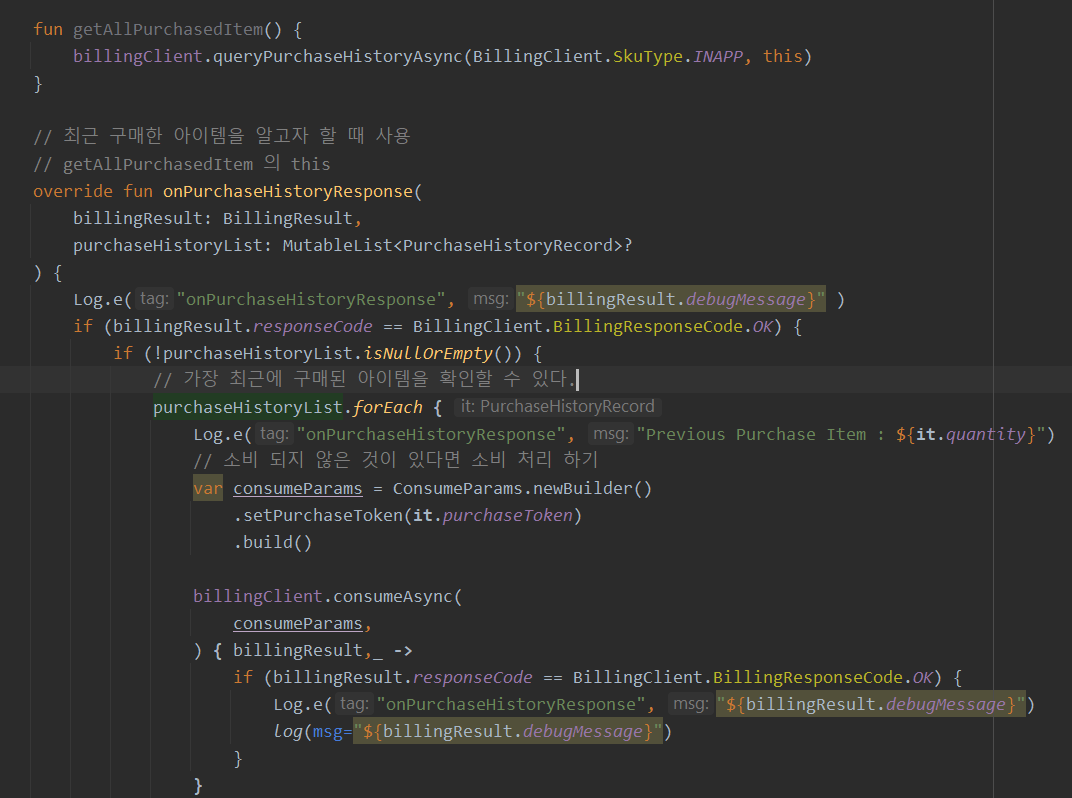Click underlined consumeParams variable declaration
The image size is (1072, 798).
(x=297, y=488)
